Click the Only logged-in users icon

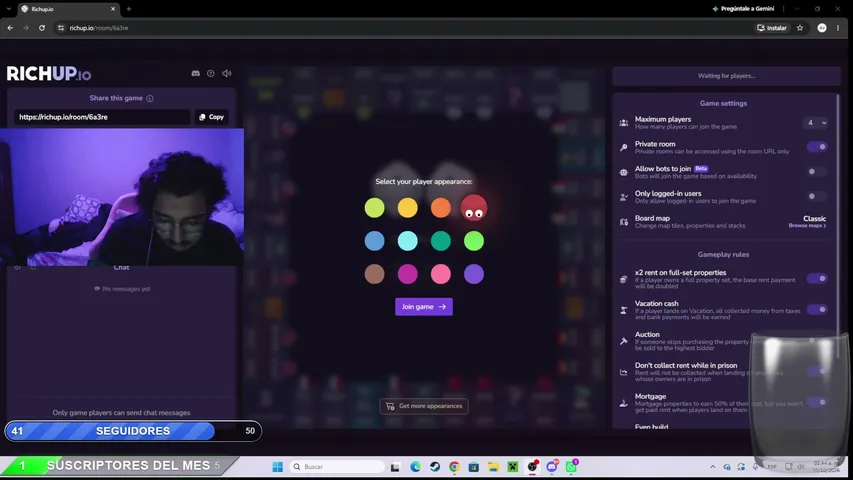pos(623,197)
